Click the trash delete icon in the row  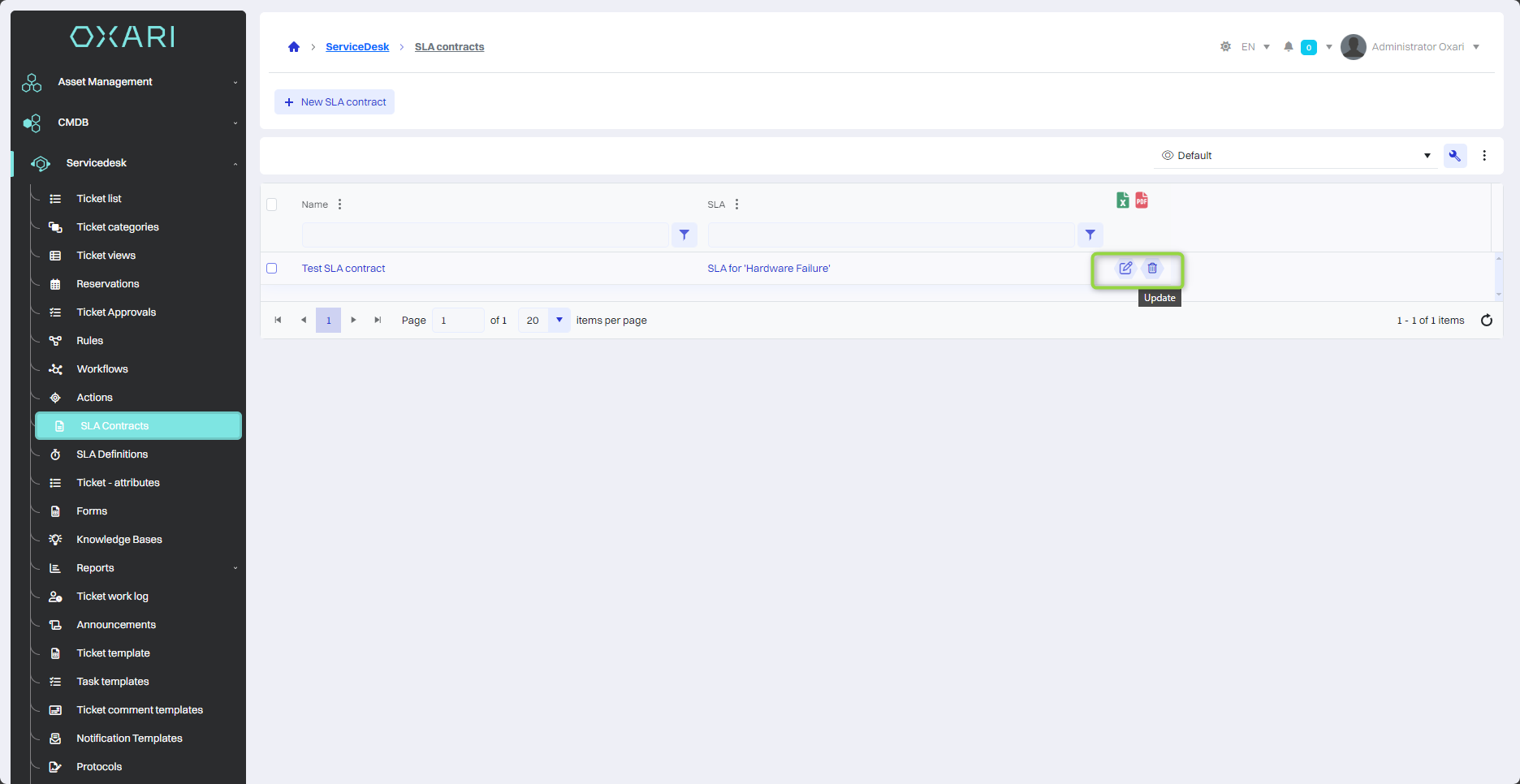[1152, 269]
